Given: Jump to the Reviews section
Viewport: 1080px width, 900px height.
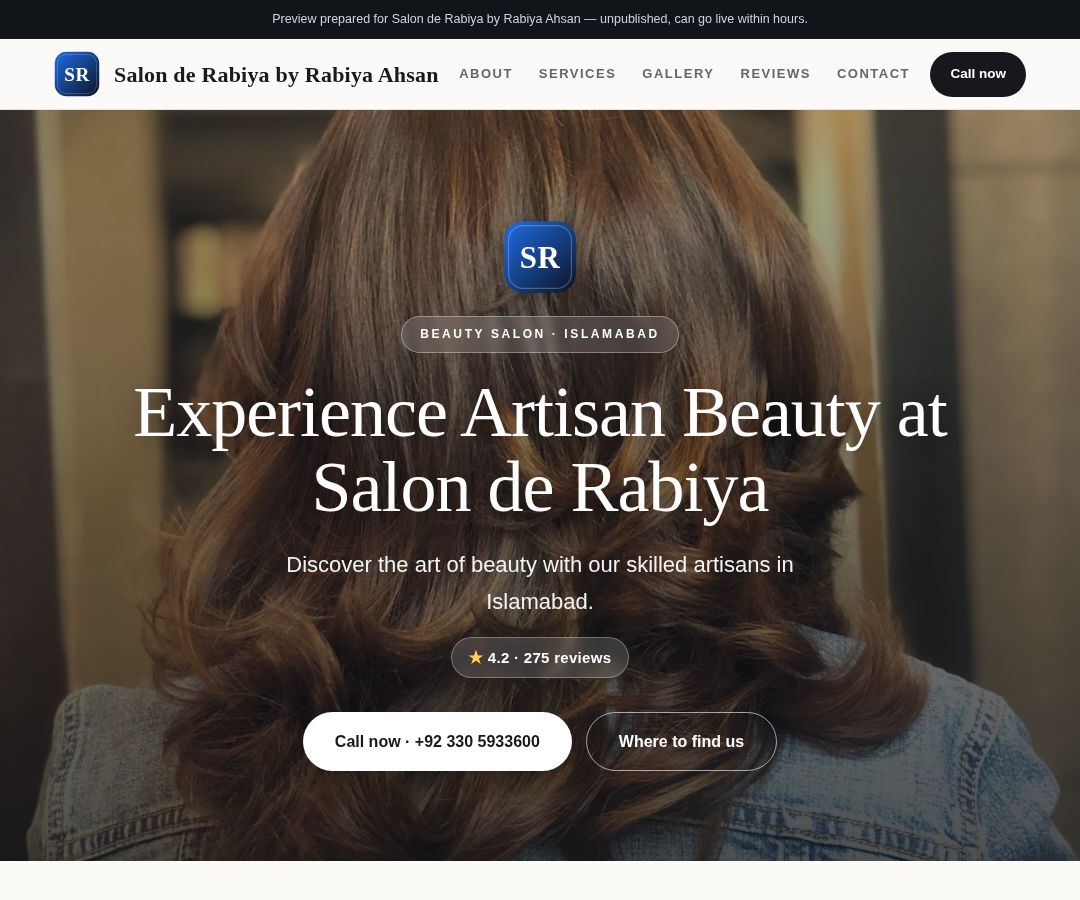Looking at the screenshot, I should 775,74.
